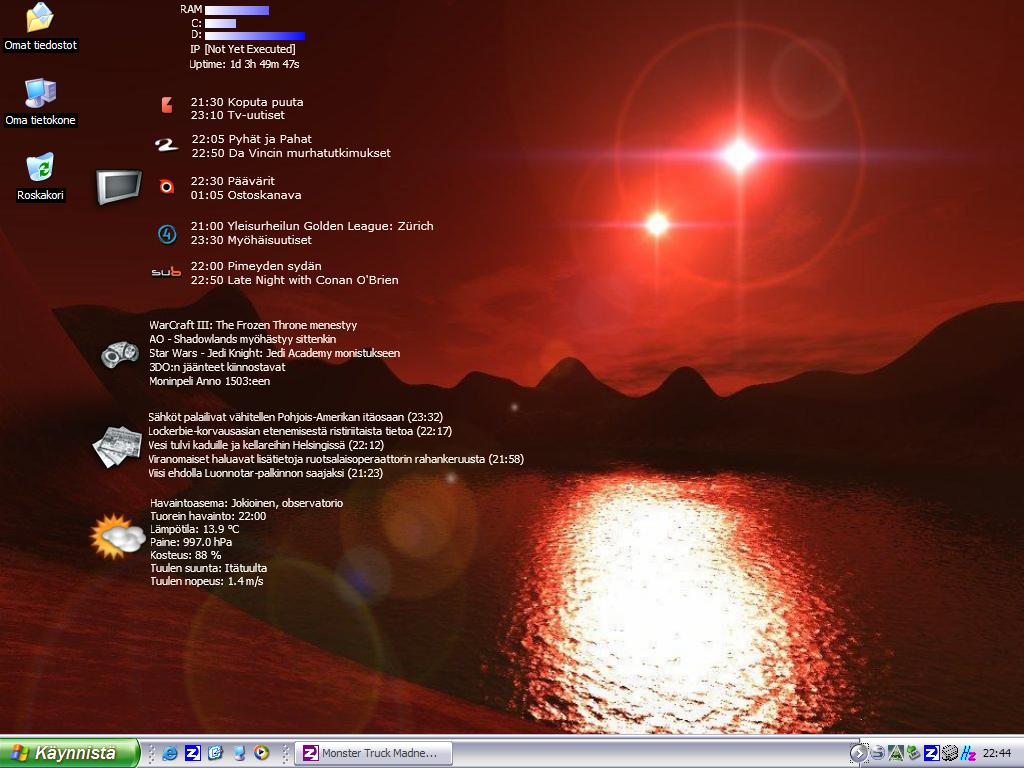Open the Helsinki flooding news headline

pos(266,445)
